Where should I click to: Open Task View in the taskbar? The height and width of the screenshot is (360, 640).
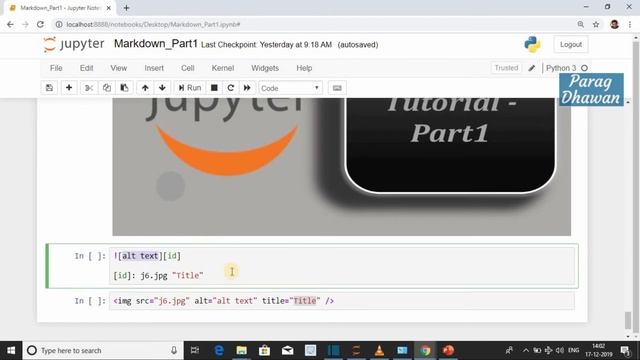(195, 350)
